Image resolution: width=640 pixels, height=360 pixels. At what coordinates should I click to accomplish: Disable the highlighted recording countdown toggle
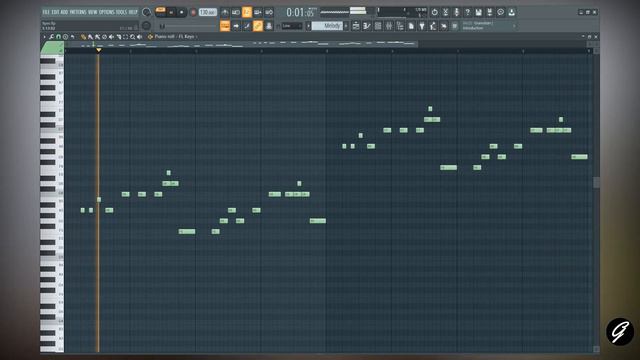(x=247, y=12)
